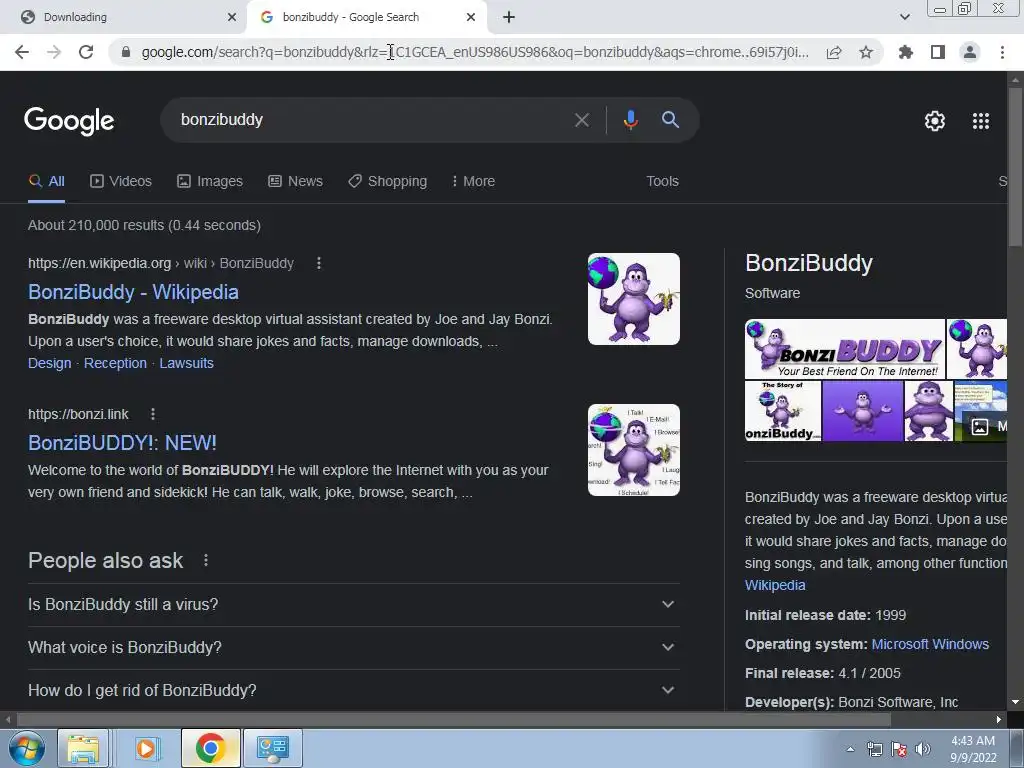Open the Chrome side panel icon
Viewport: 1024px width, 768px height.
point(938,52)
